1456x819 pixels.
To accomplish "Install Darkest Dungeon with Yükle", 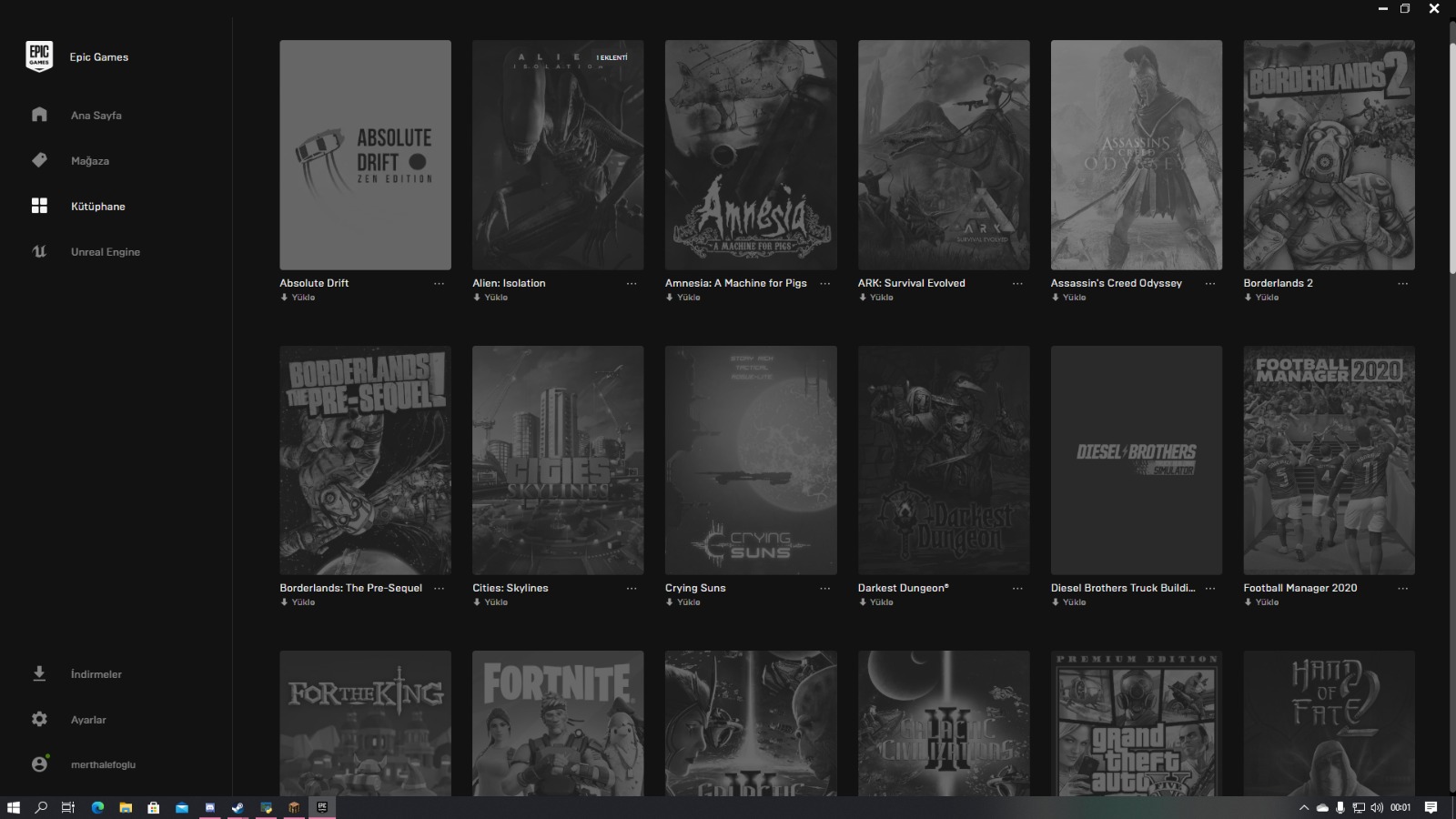I will click(876, 602).
